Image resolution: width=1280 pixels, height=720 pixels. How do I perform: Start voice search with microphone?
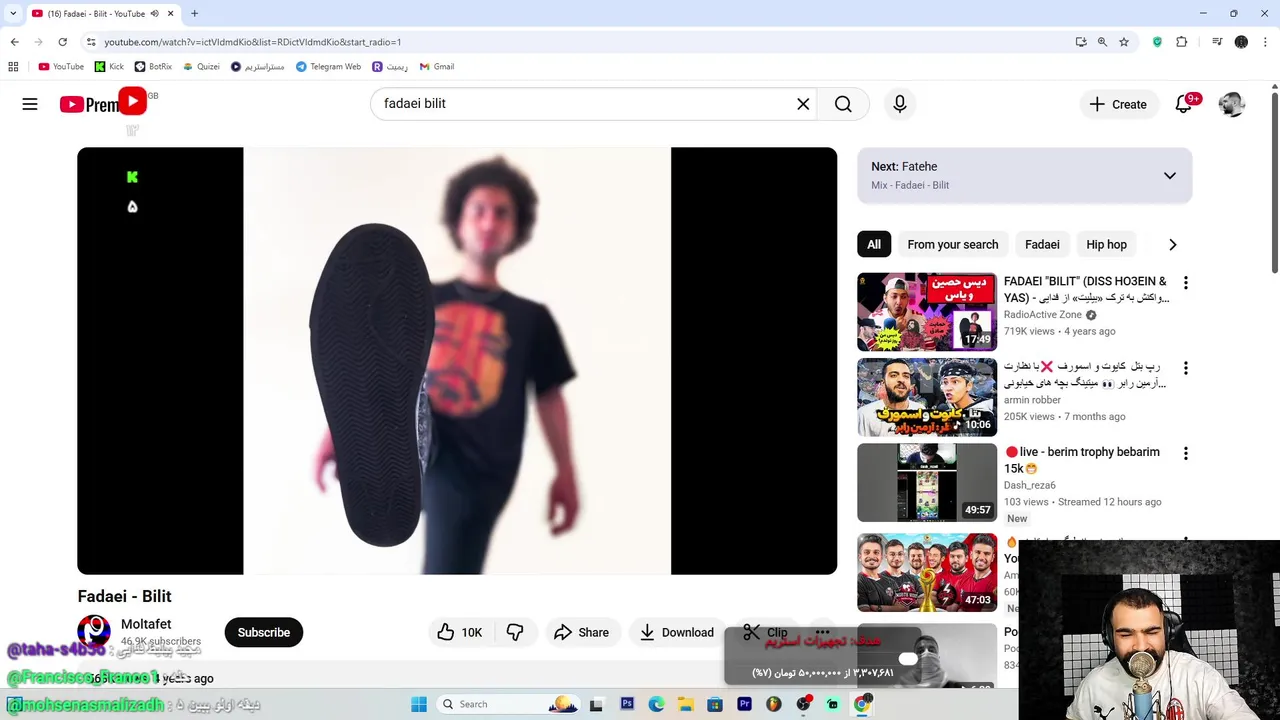pyautogui.click(x=900, y=104)
